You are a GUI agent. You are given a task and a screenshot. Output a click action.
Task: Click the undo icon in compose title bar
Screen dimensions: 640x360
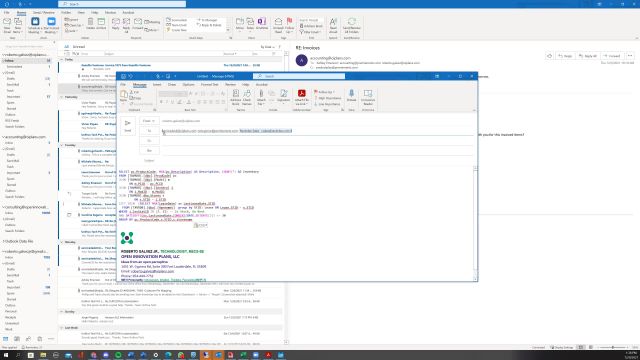point(131,76)
